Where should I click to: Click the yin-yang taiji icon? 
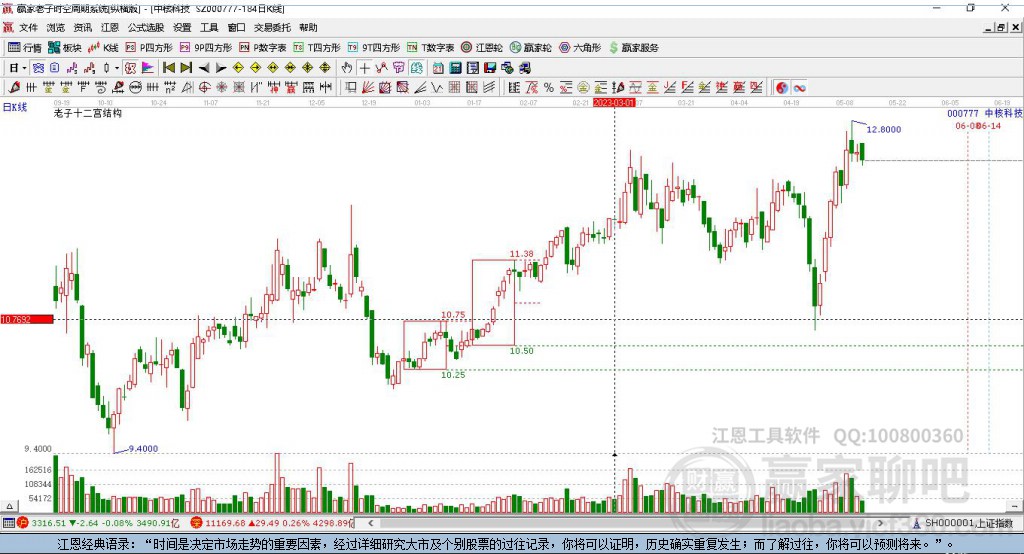pyautogui.click(x=782, y=88)
